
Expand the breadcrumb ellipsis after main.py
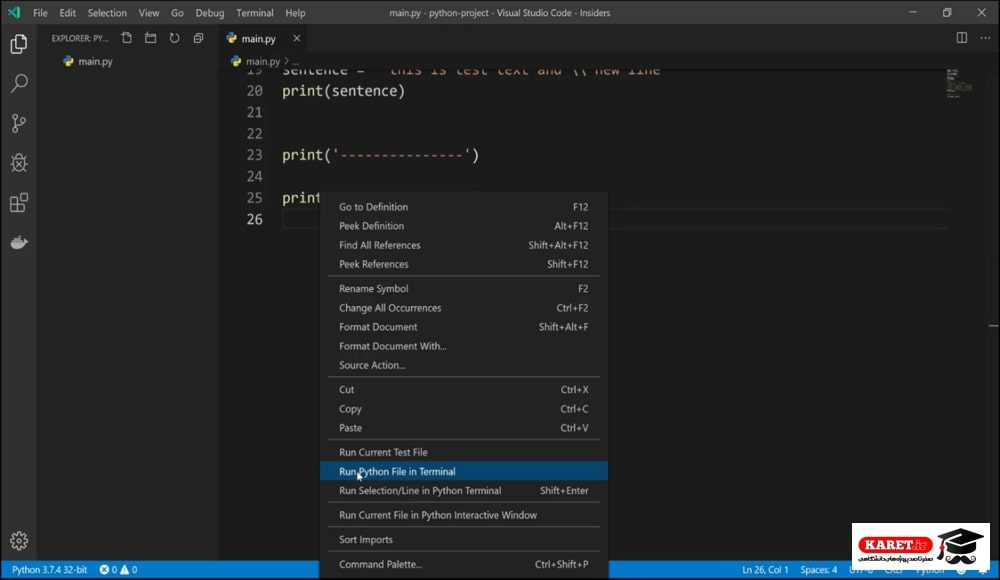(x=295, y=62)
